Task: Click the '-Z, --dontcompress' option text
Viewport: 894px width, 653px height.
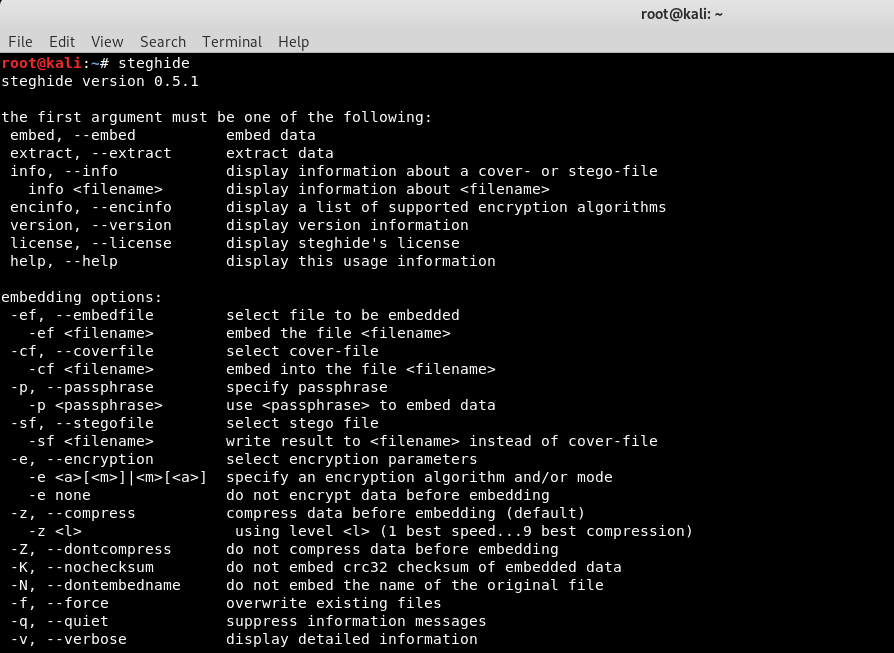Action: (91, 549)
